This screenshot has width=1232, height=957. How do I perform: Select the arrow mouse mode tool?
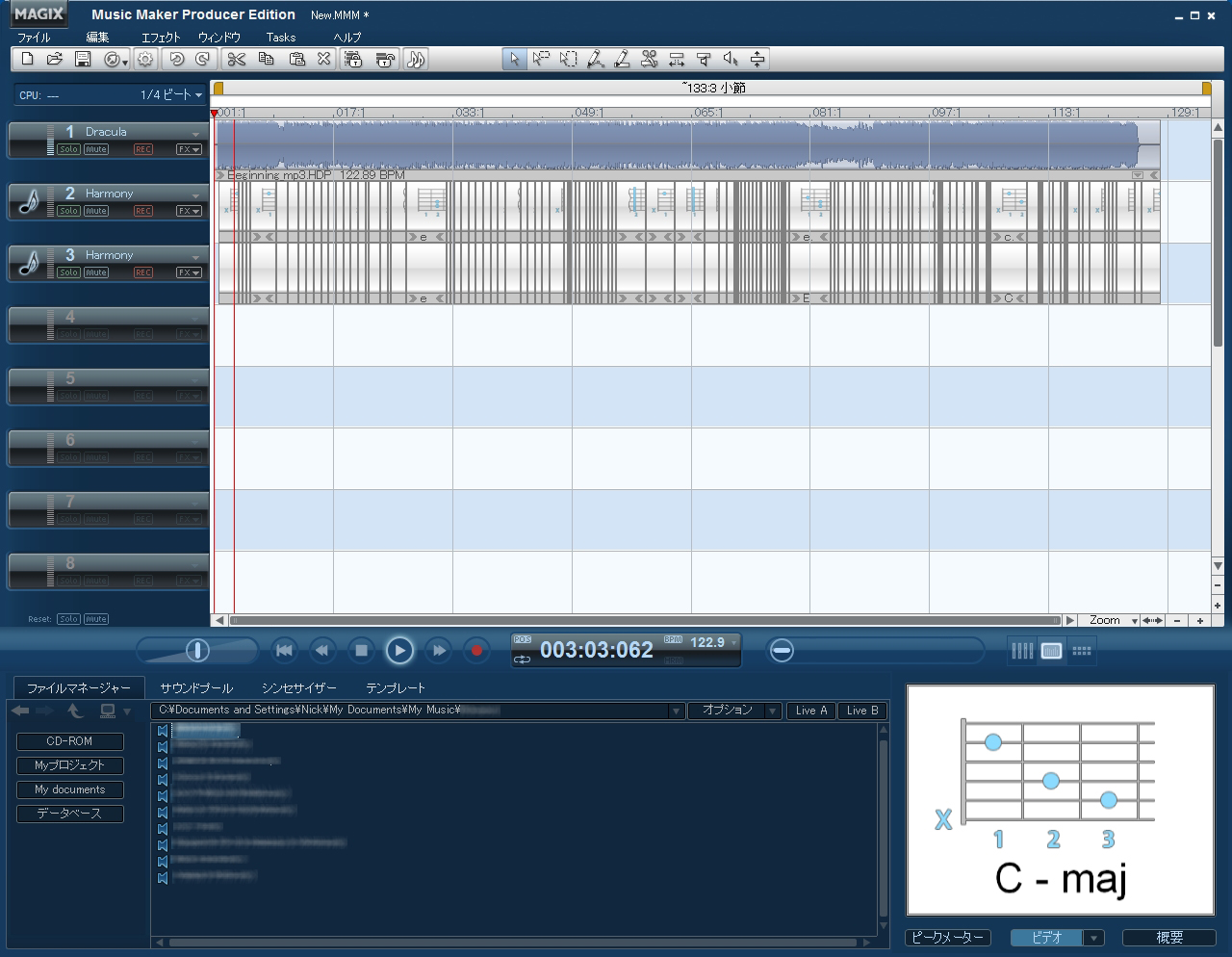[x=515, y=59]
